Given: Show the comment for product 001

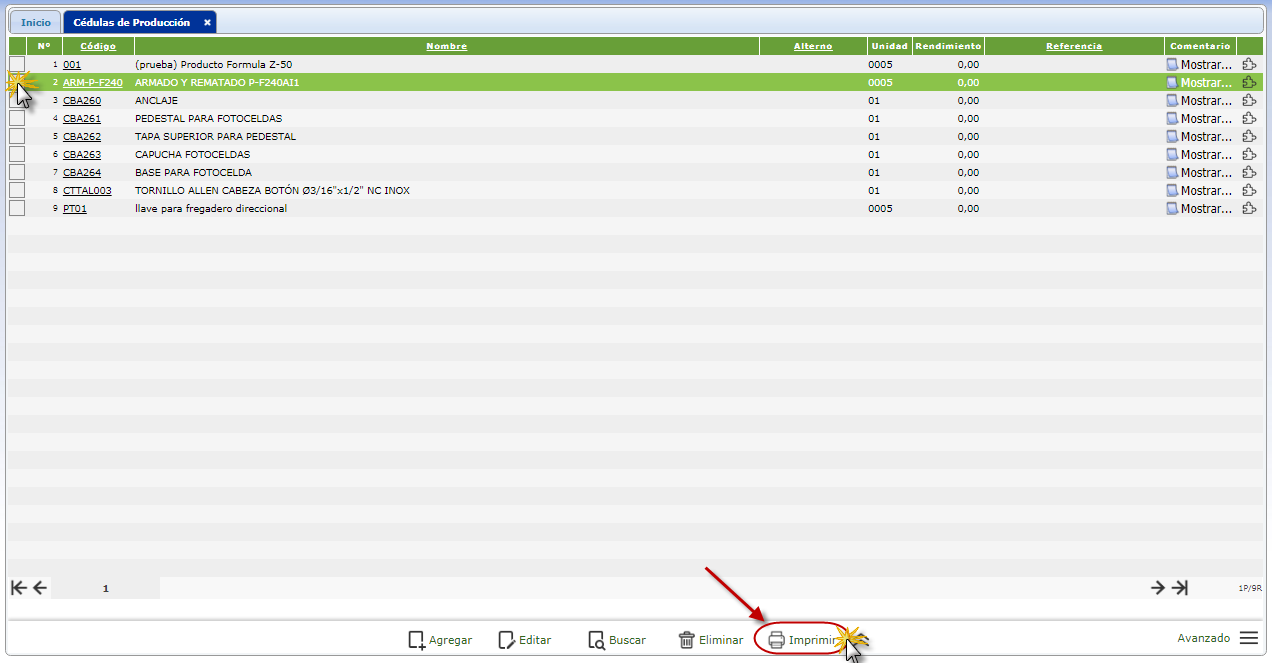Looking at the screenshot, I should [x=1200, y=65].
